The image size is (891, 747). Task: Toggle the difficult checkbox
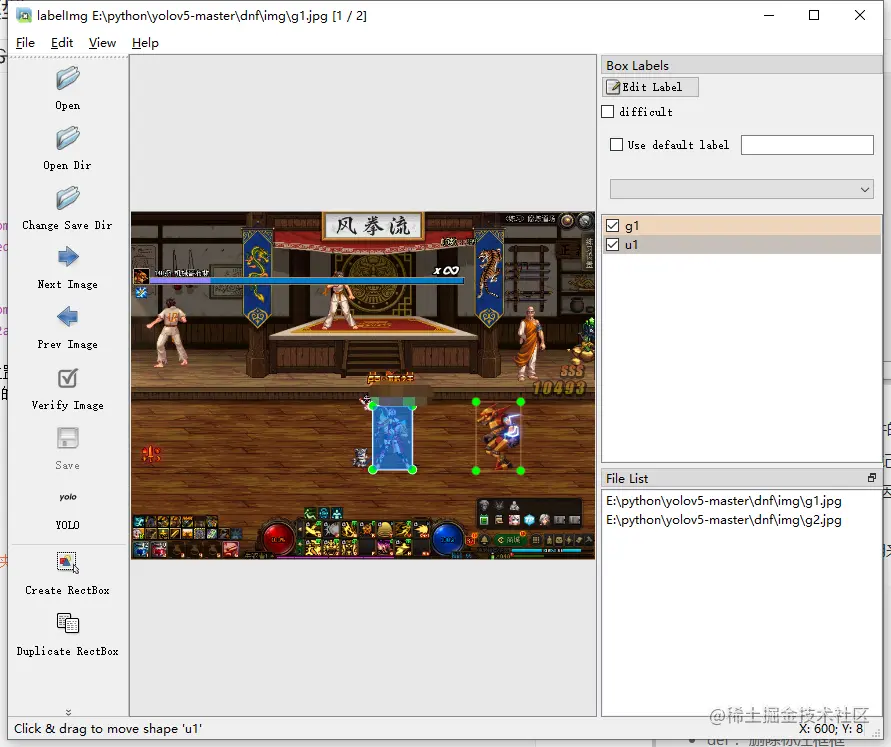click(608, 112)
